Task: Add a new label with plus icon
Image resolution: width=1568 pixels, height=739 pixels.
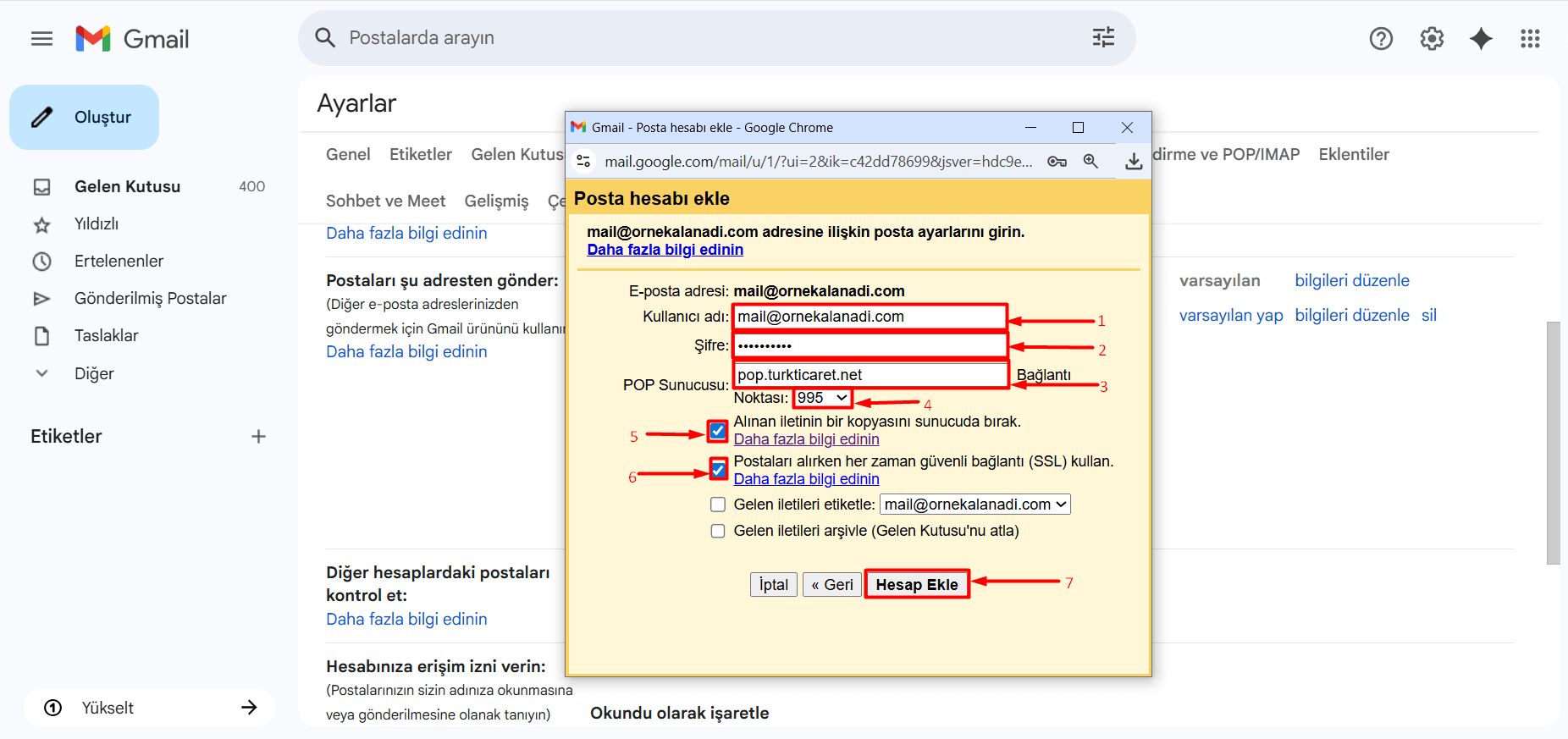Action: (258, 437)
